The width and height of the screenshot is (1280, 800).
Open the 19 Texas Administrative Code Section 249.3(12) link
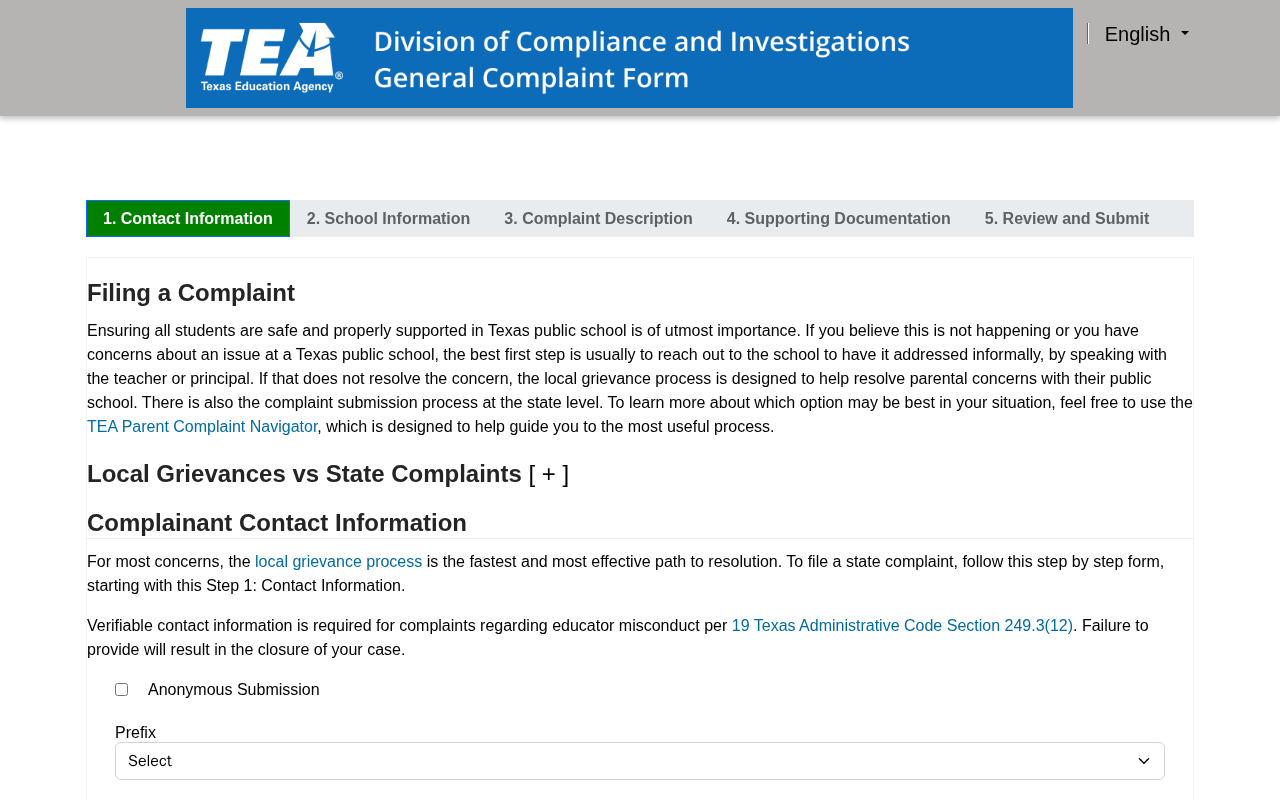click(x=902, y=626)
